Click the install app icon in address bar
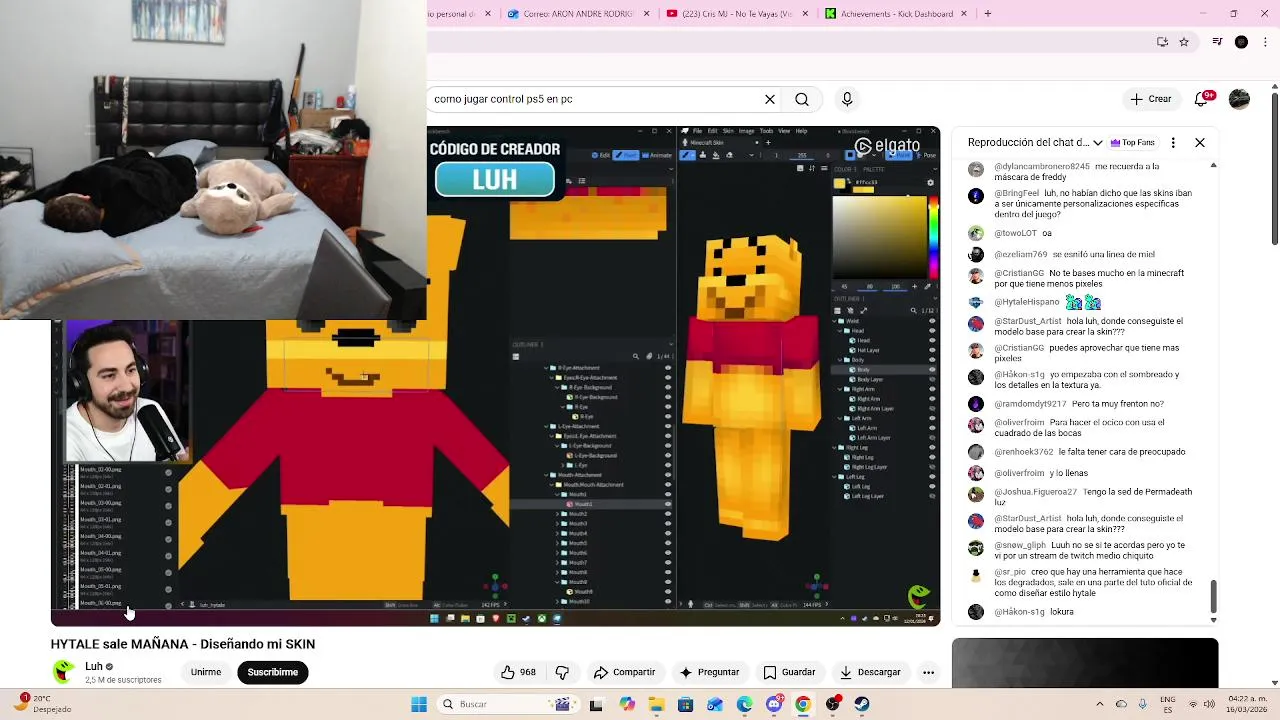This screenshot has height=720, width=1280. (1162, 42)
